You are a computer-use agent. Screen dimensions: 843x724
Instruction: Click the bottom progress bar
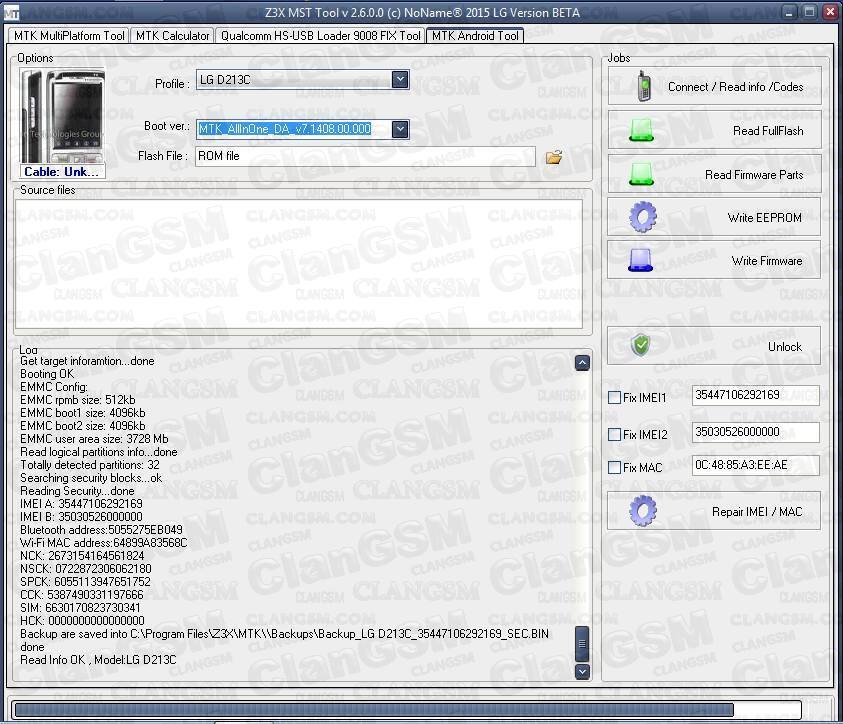pos(406,709)
